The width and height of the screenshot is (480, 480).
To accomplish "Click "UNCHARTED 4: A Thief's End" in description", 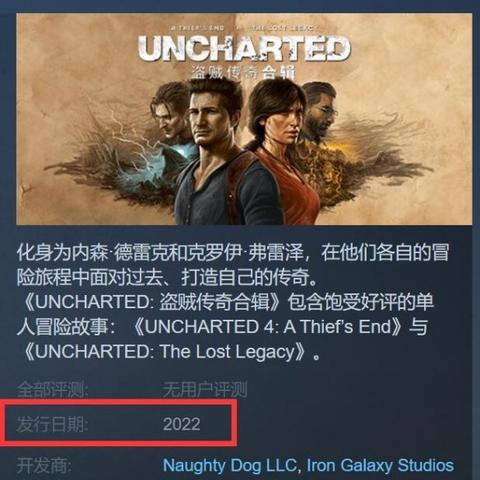I will click(x=268, y=326).
